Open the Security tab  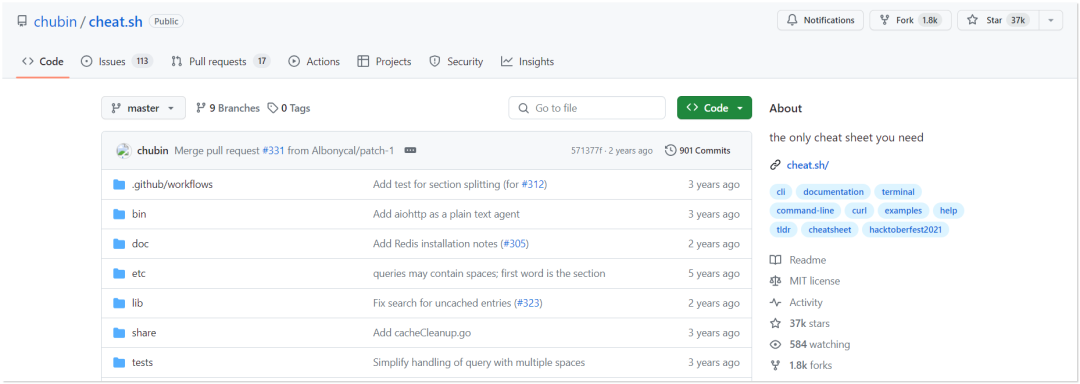pos(456,61)
